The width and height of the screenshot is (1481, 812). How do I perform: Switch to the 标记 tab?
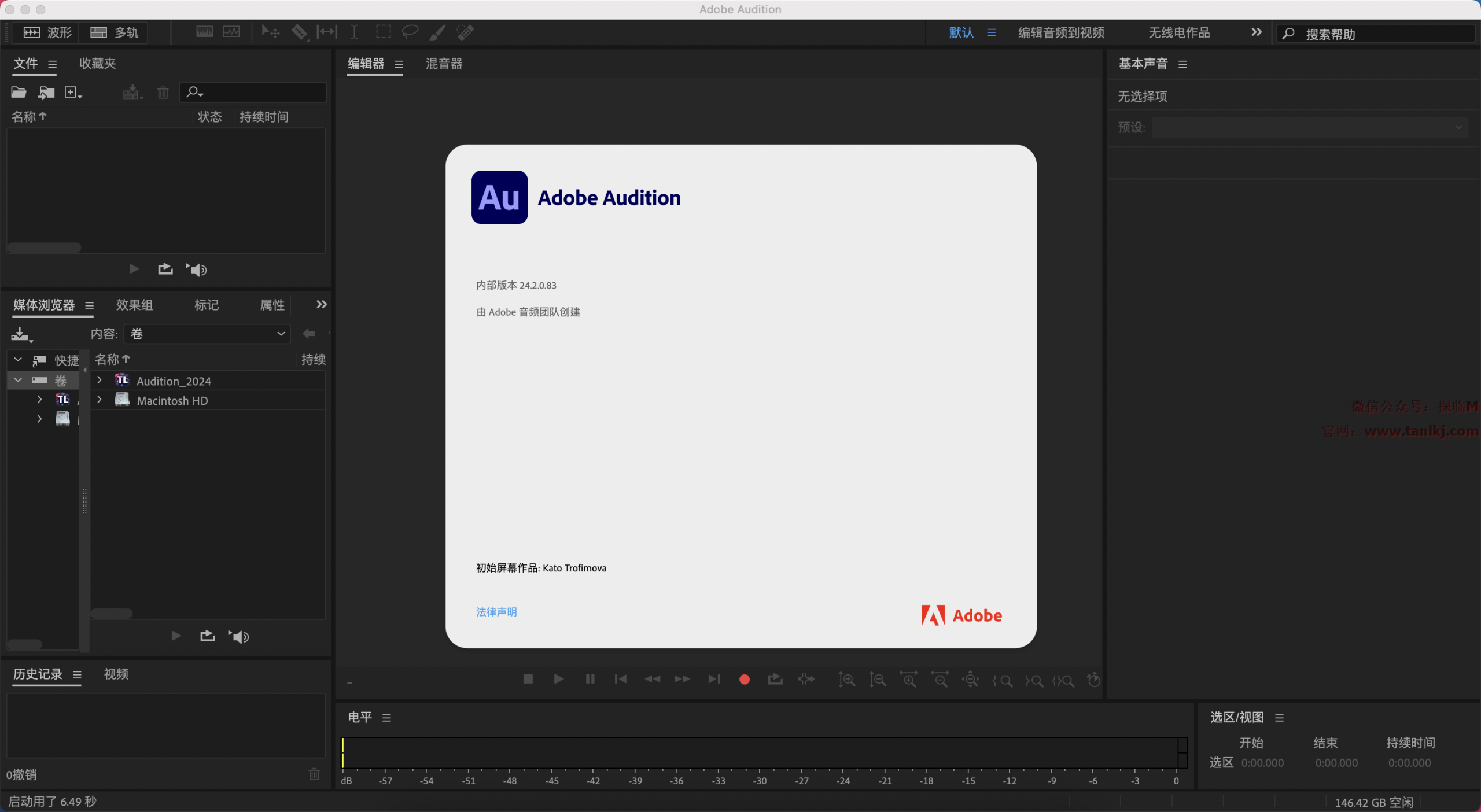(x=207, y=305)
